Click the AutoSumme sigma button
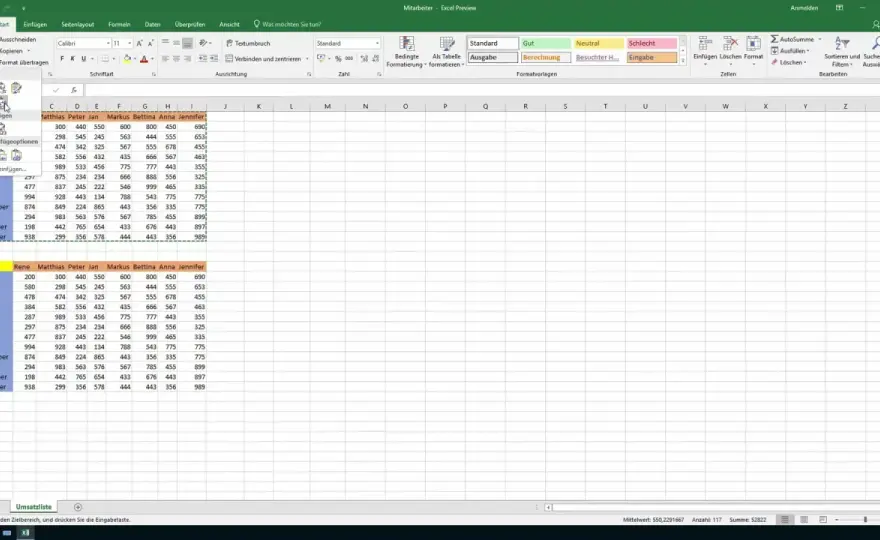 coord(792,39)
